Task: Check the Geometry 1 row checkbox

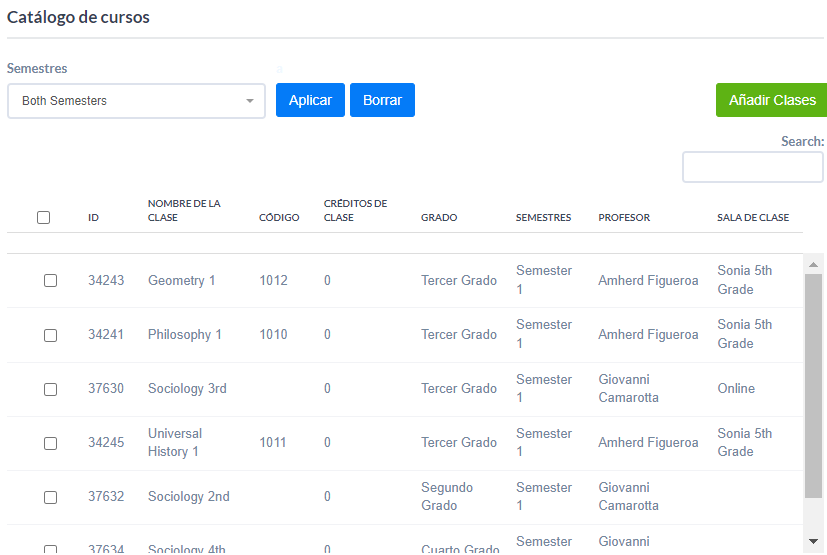Action: coord(50,281)
